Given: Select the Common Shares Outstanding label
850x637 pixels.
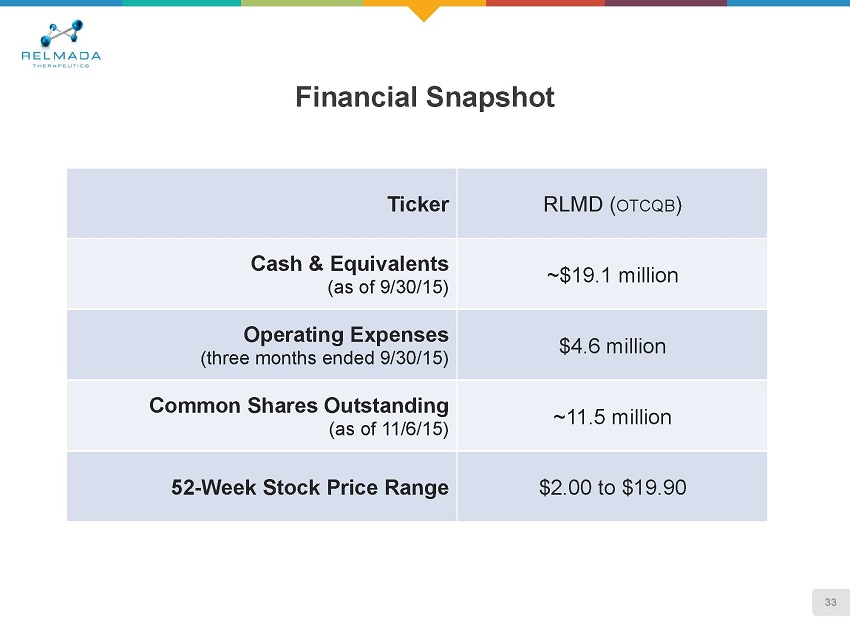Looking at the screenshot, I should (298, 405).
